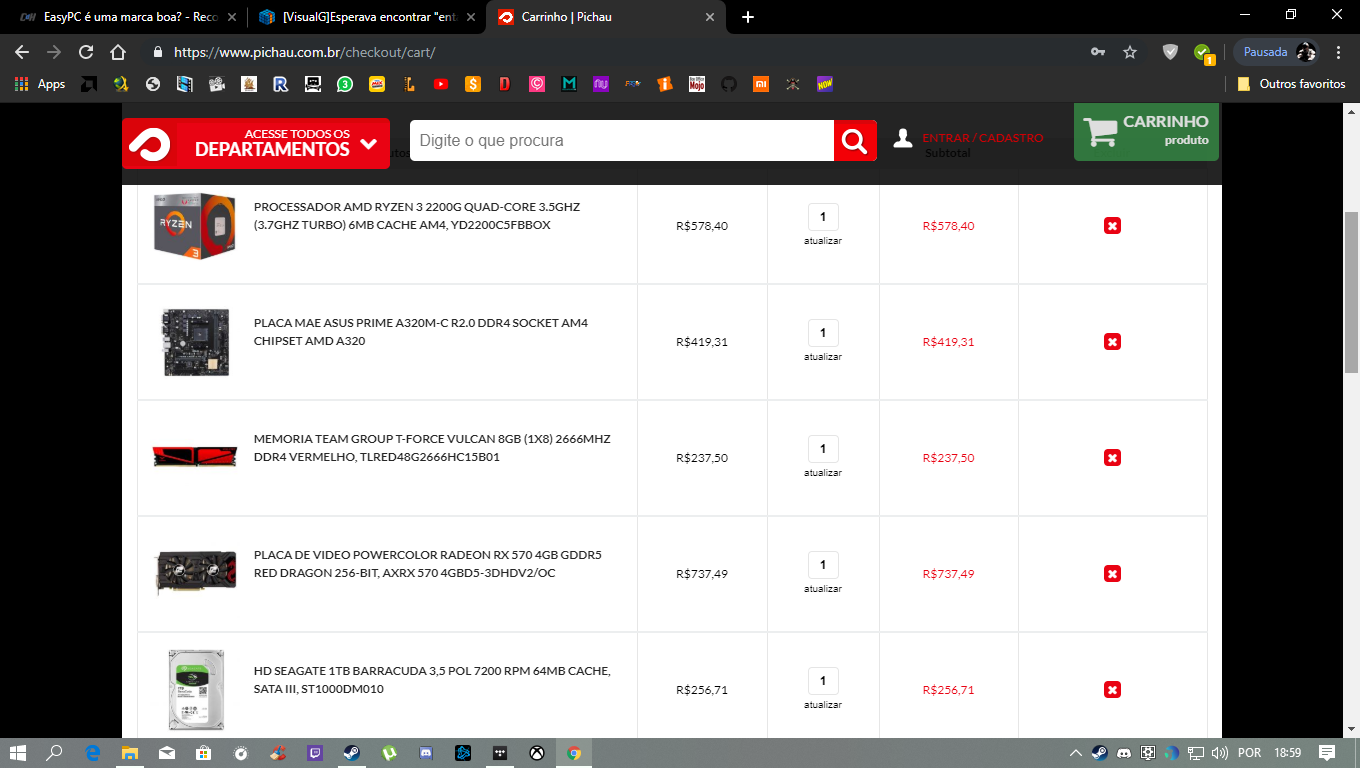Focus the 'Digite o que procura' search field

coord(622,141)
